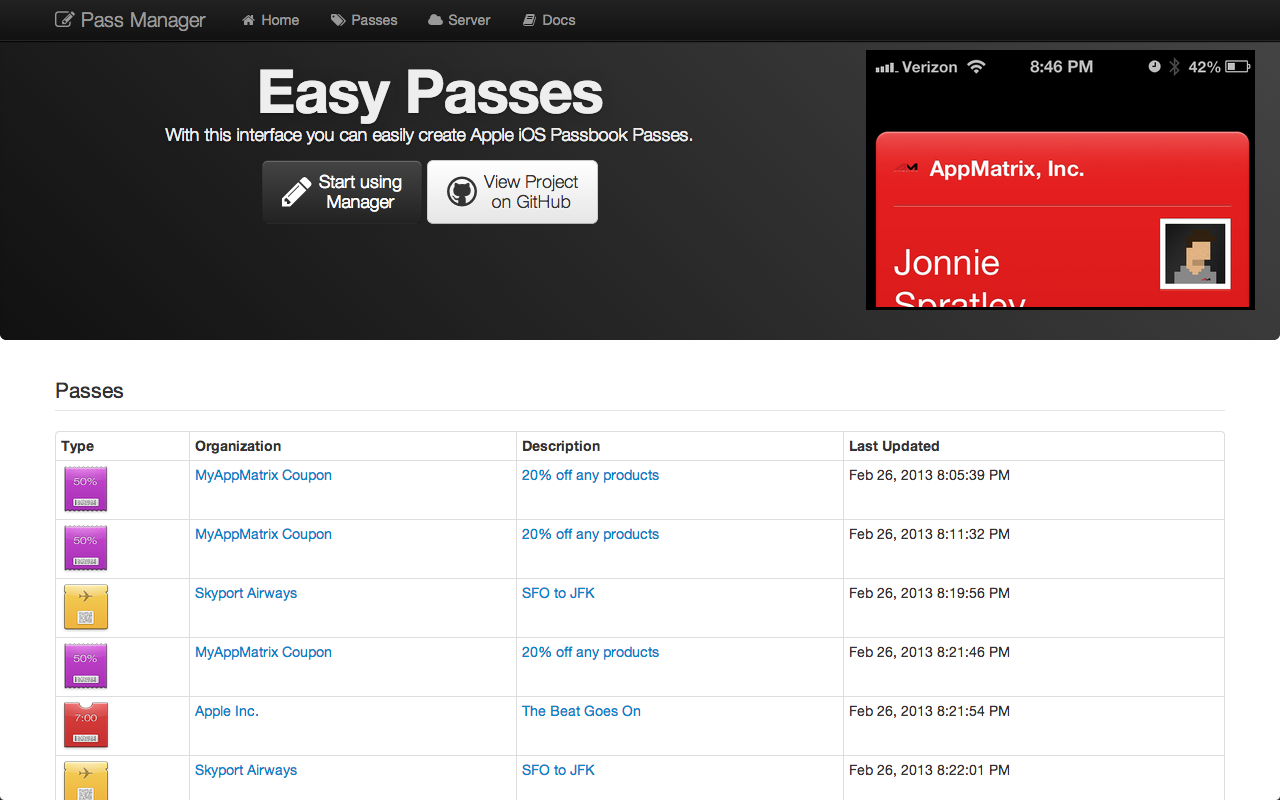Open the Docs menu item
This screenshot has width=1280, height=800.
(x=549, y=20)
